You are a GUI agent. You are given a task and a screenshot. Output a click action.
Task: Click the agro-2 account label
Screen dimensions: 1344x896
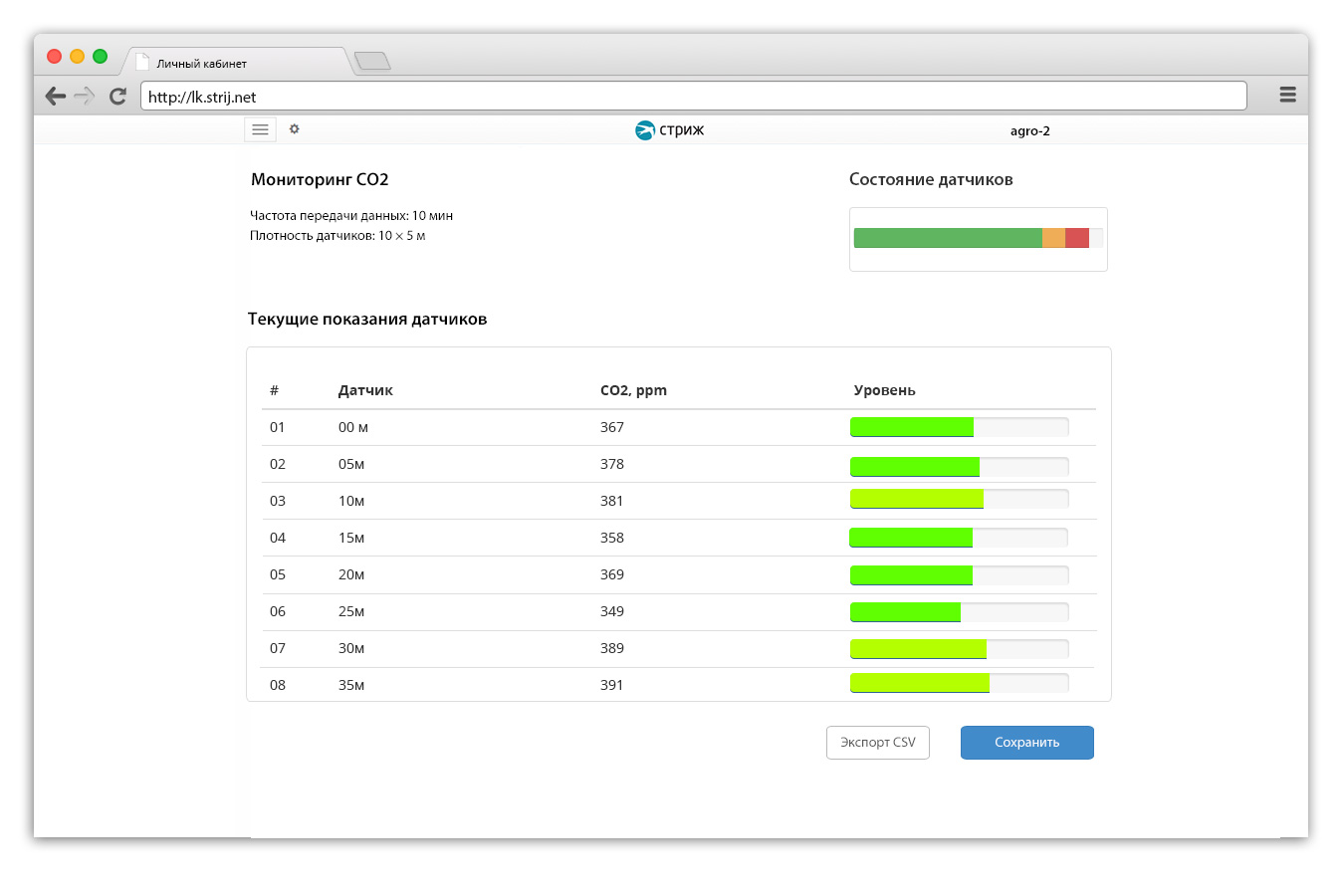pos(1029,131)
